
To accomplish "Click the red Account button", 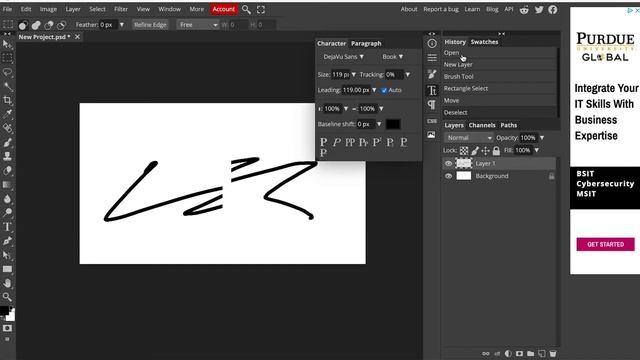I will click(x=224, y=9).
